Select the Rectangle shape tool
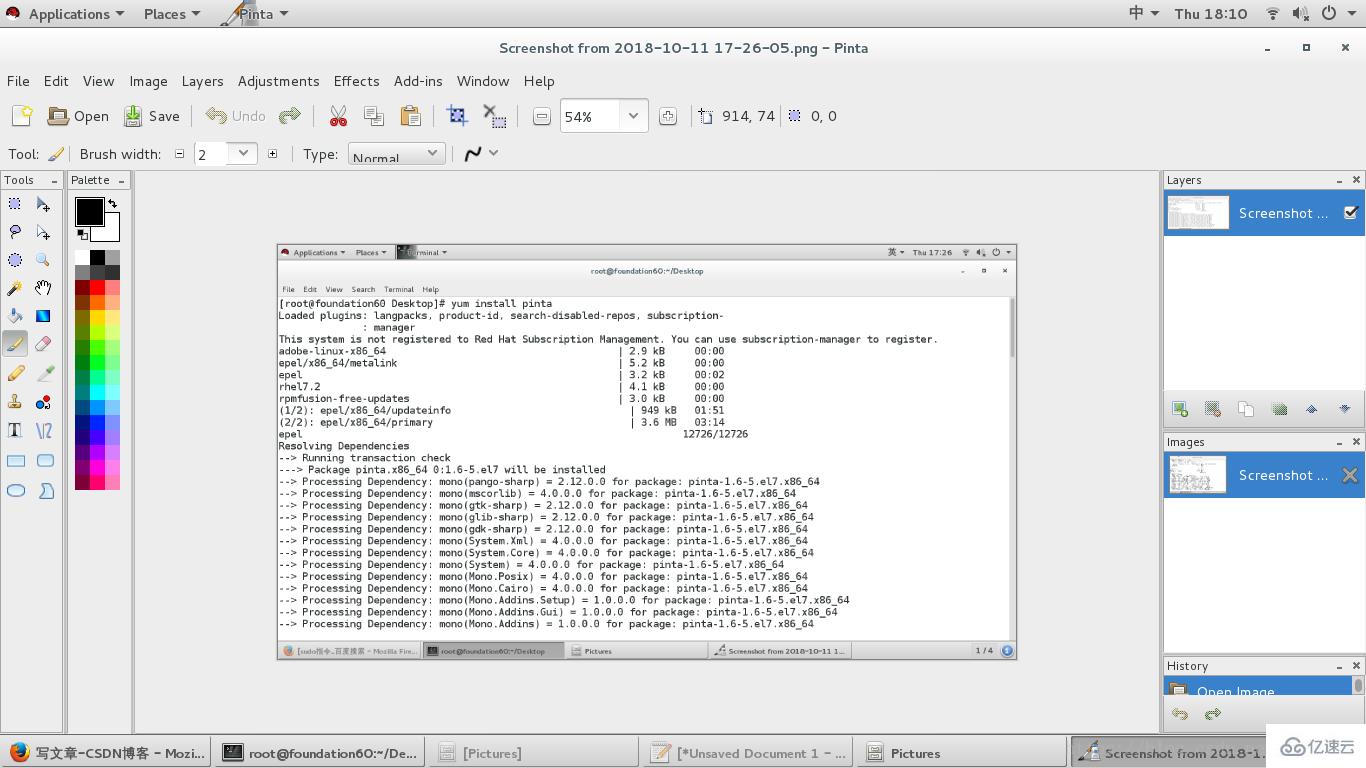Viewport: 1366px width, 768px height. 15,461
